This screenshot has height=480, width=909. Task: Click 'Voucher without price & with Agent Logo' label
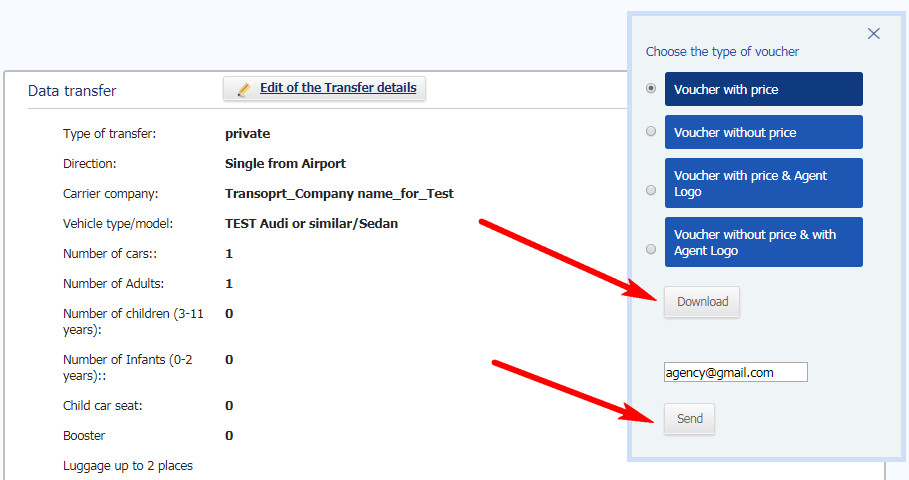point(763,242)
